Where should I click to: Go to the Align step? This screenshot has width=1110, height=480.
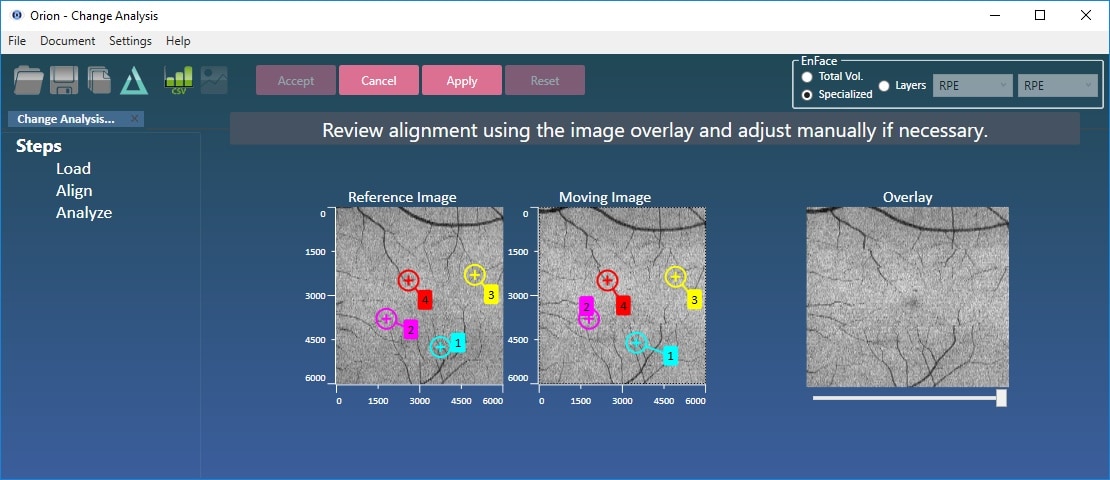point(74,190)
